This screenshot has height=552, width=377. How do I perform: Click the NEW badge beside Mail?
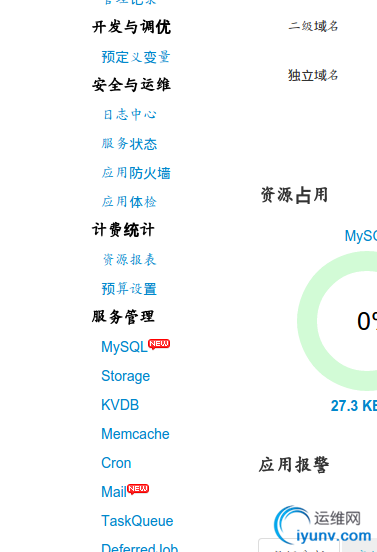[x=138, y=489]
